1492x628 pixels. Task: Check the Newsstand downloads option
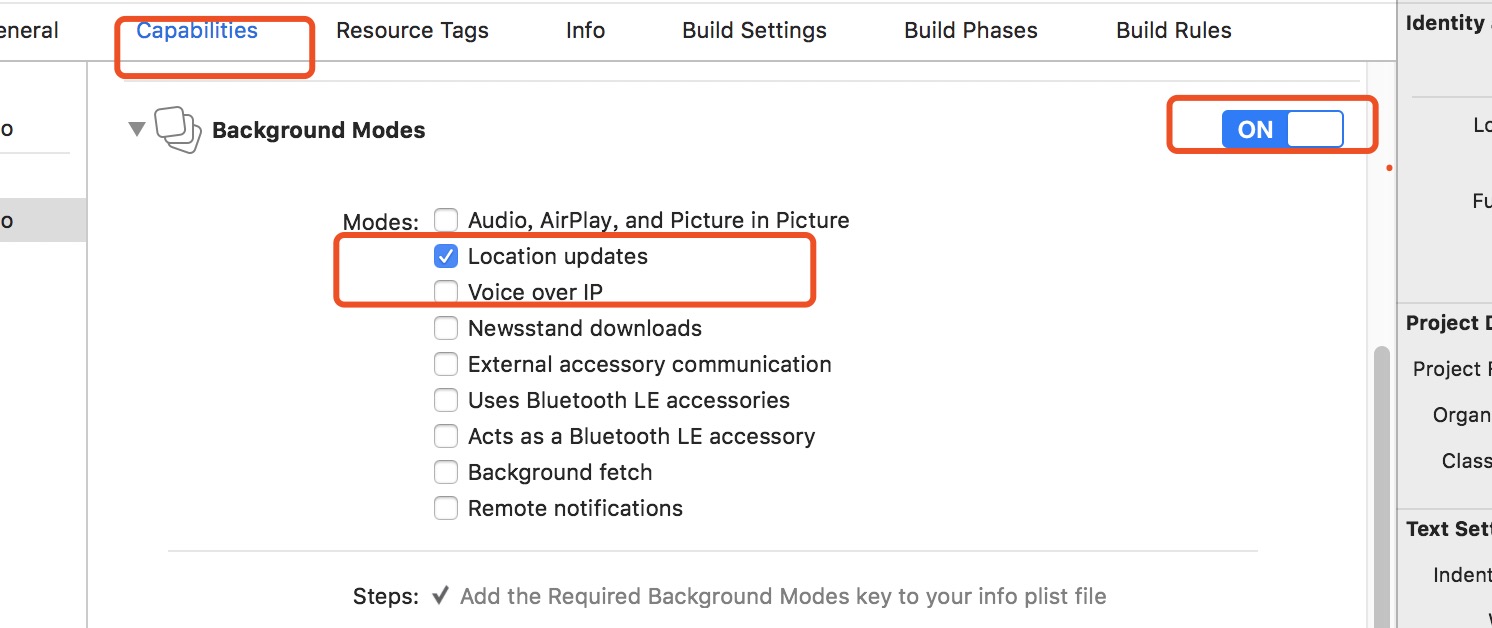[446, 328]
